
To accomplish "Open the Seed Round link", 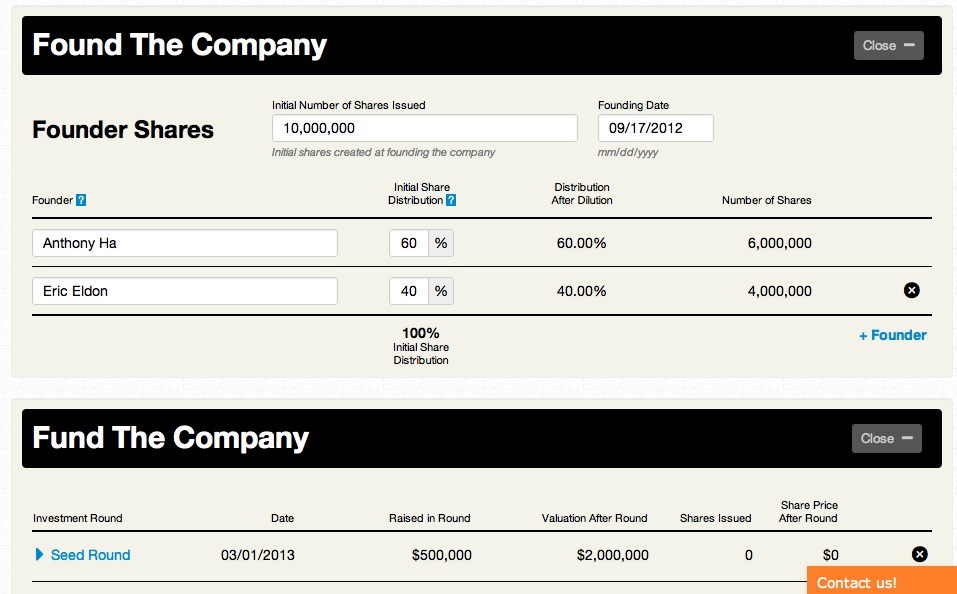I will (x=91, y=555).
